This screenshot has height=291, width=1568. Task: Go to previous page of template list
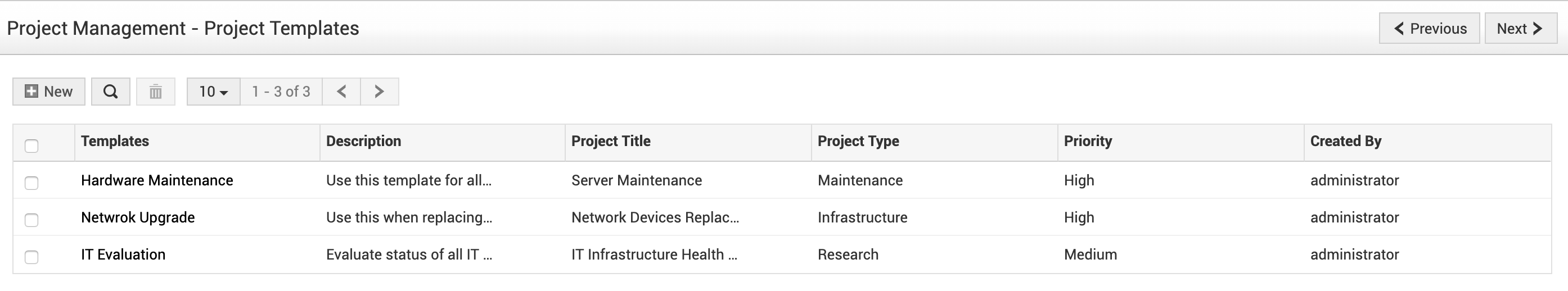pyautogui.click(x=341, y=92)
